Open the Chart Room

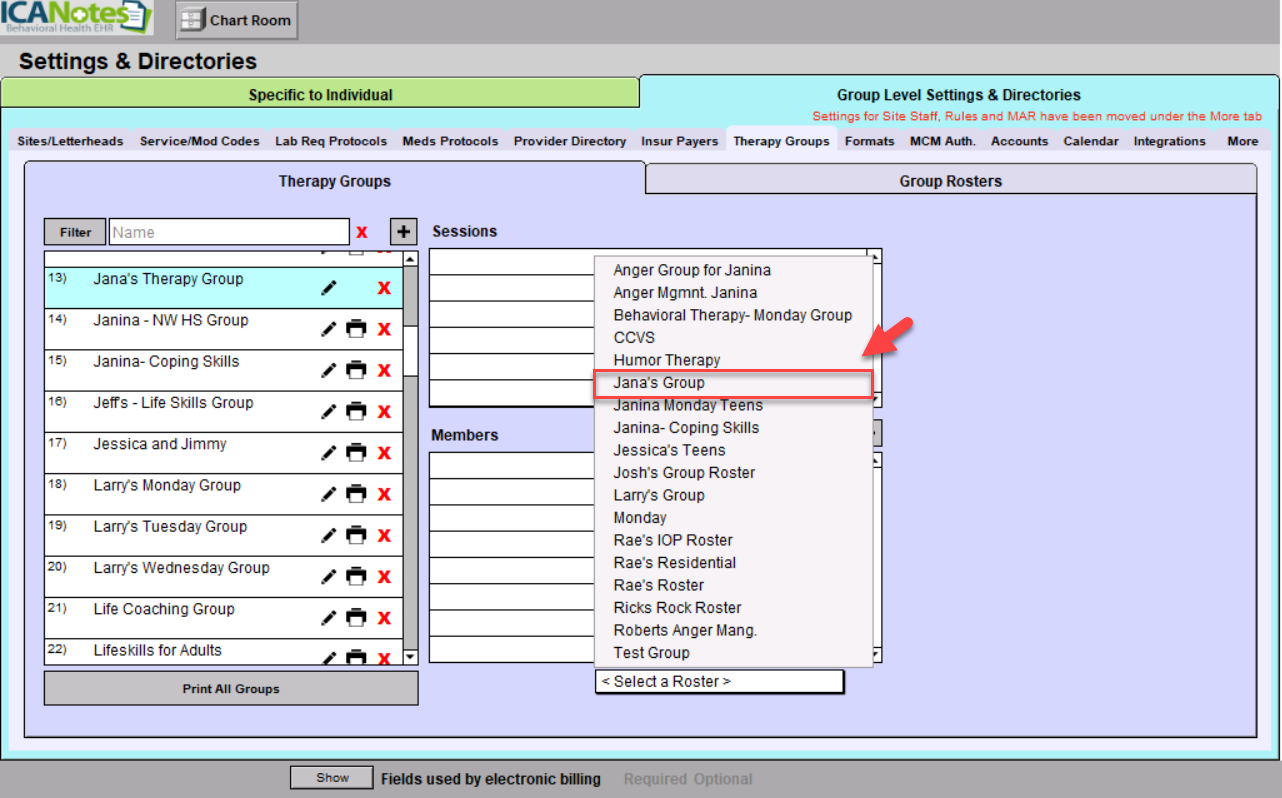click(237, 20)
